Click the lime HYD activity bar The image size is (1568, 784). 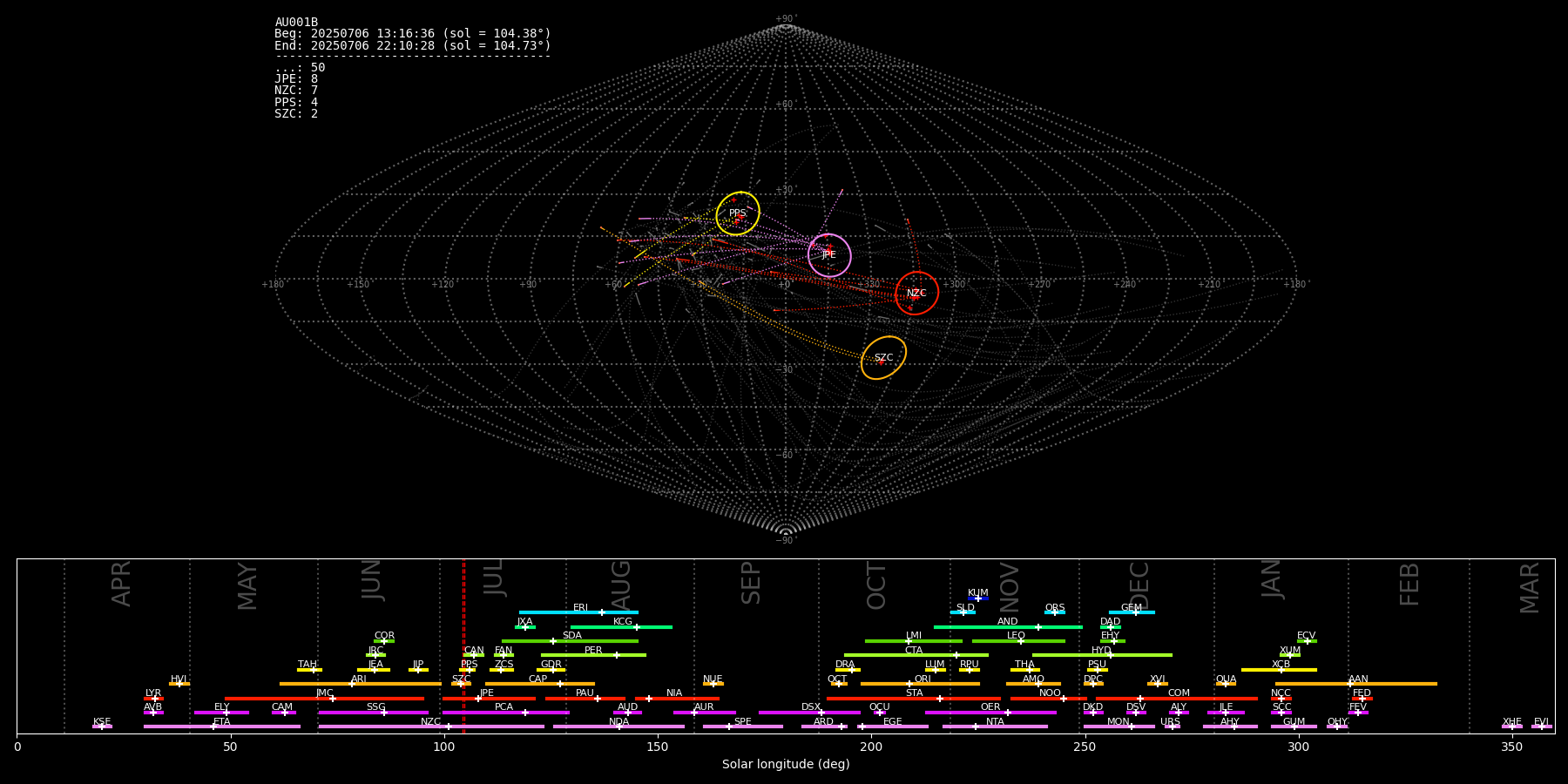[x=1102, y=655]
